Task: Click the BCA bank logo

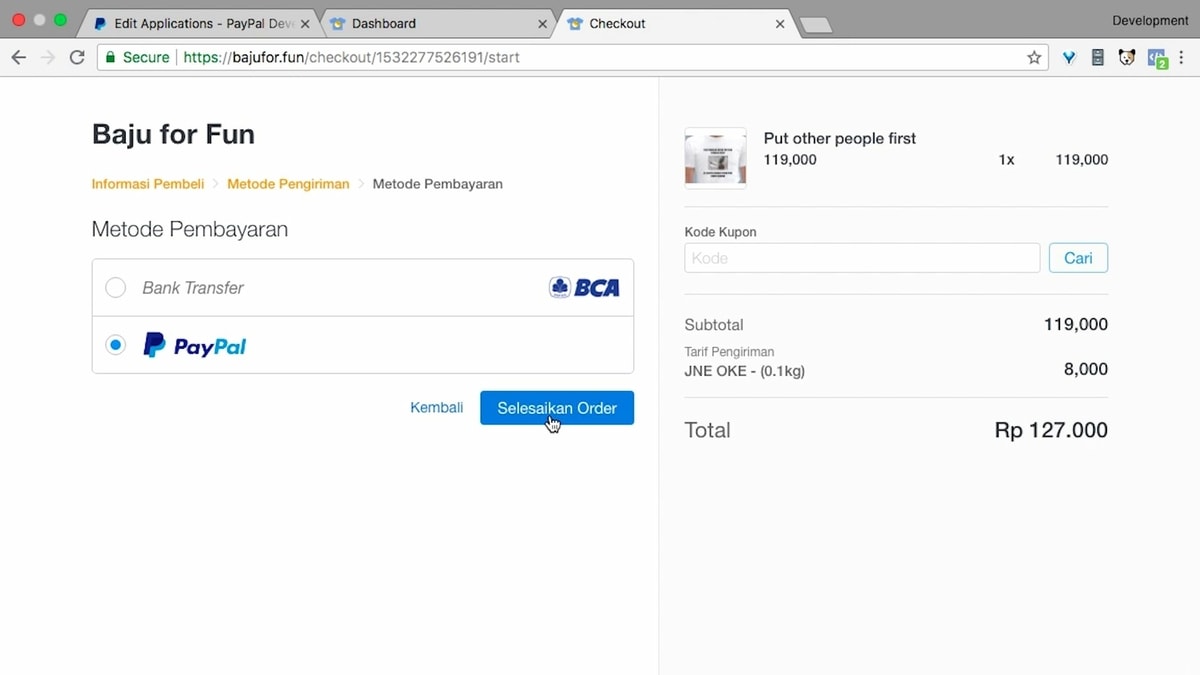Action: [584, 288]
